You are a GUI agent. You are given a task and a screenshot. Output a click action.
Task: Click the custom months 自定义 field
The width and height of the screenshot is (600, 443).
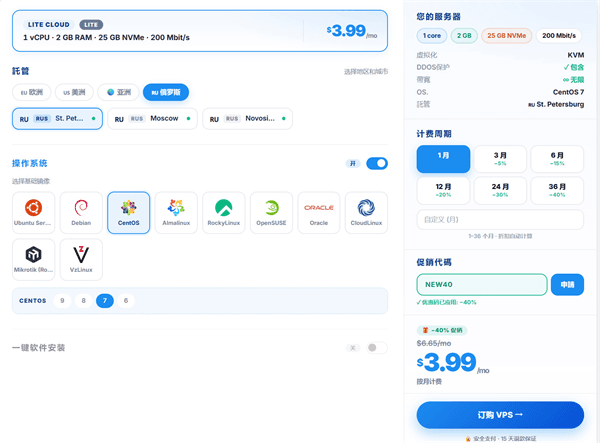(500, 220)
